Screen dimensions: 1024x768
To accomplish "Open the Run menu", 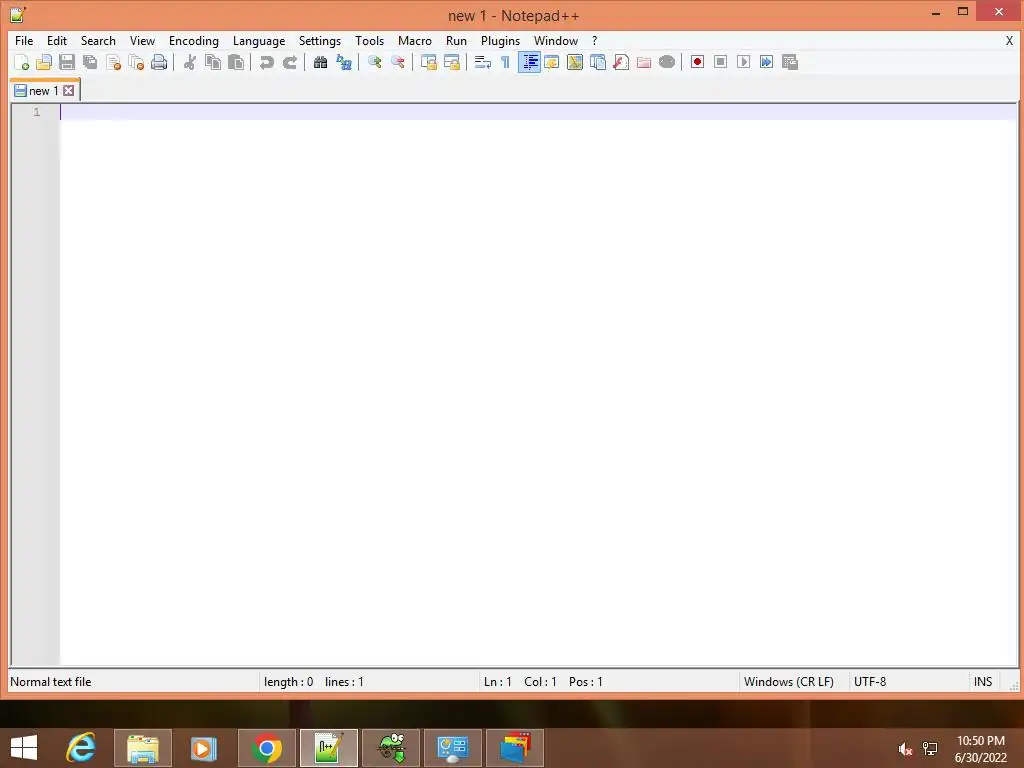I will [x=456, y=40].
